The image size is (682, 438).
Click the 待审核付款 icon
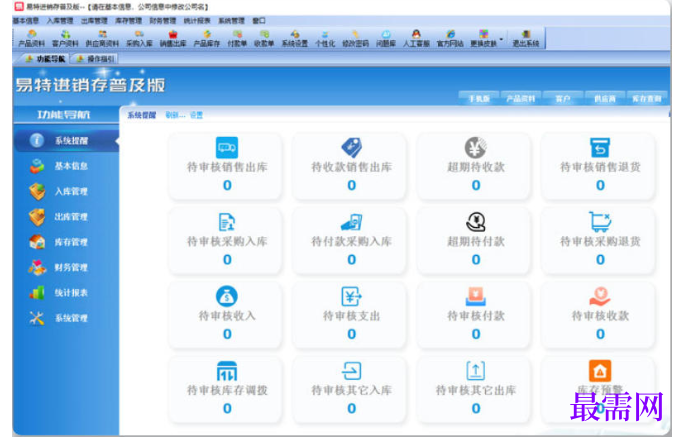point(476,296)
